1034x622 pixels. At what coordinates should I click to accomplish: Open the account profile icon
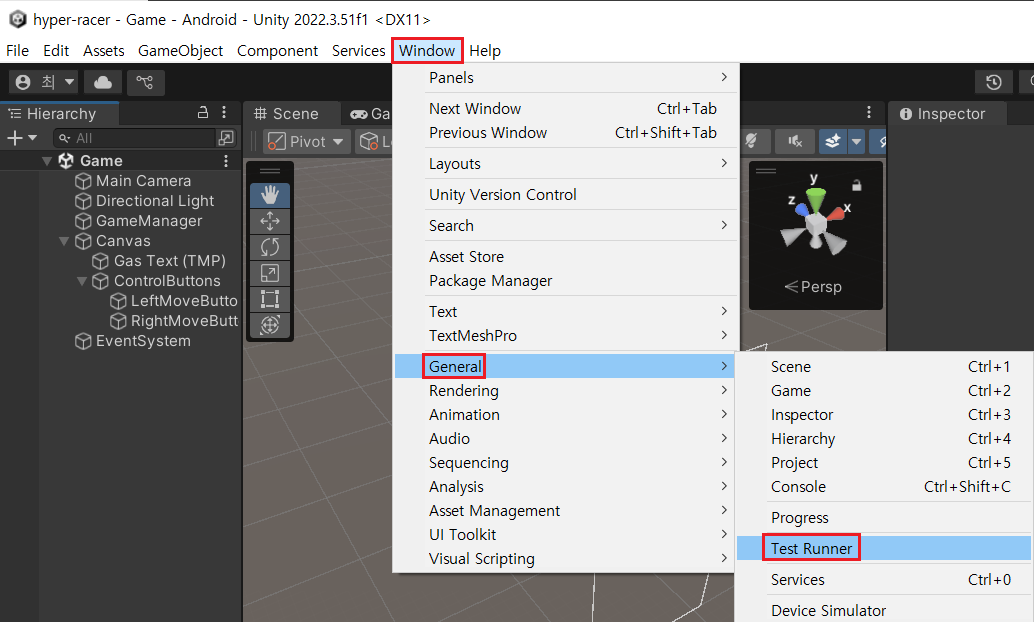tap(23, 82)
